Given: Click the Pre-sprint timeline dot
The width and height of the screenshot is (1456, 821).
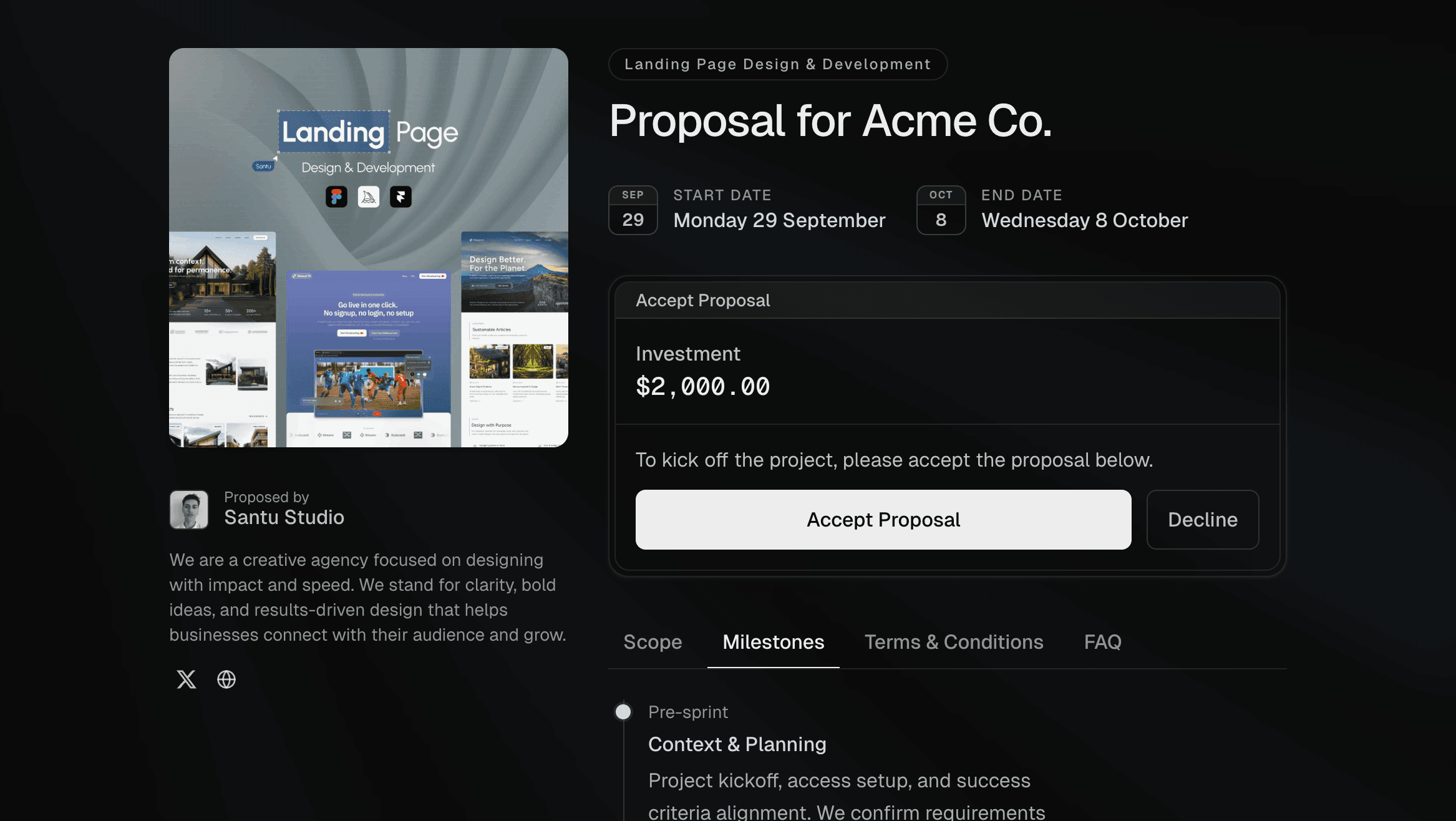Looking at the screenshot, I should click(x=623, y=712).
